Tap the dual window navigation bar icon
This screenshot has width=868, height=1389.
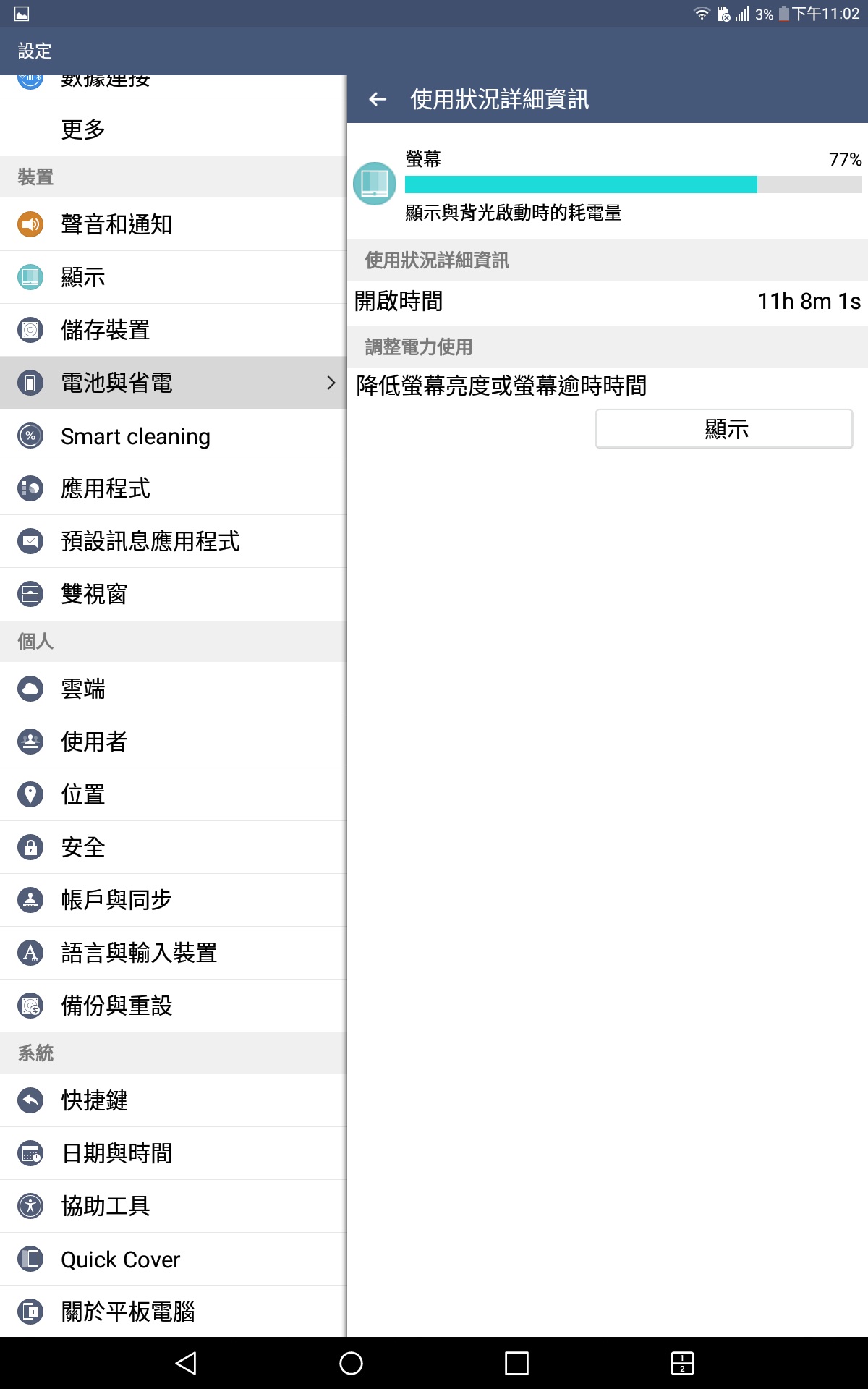[682, 1363]
